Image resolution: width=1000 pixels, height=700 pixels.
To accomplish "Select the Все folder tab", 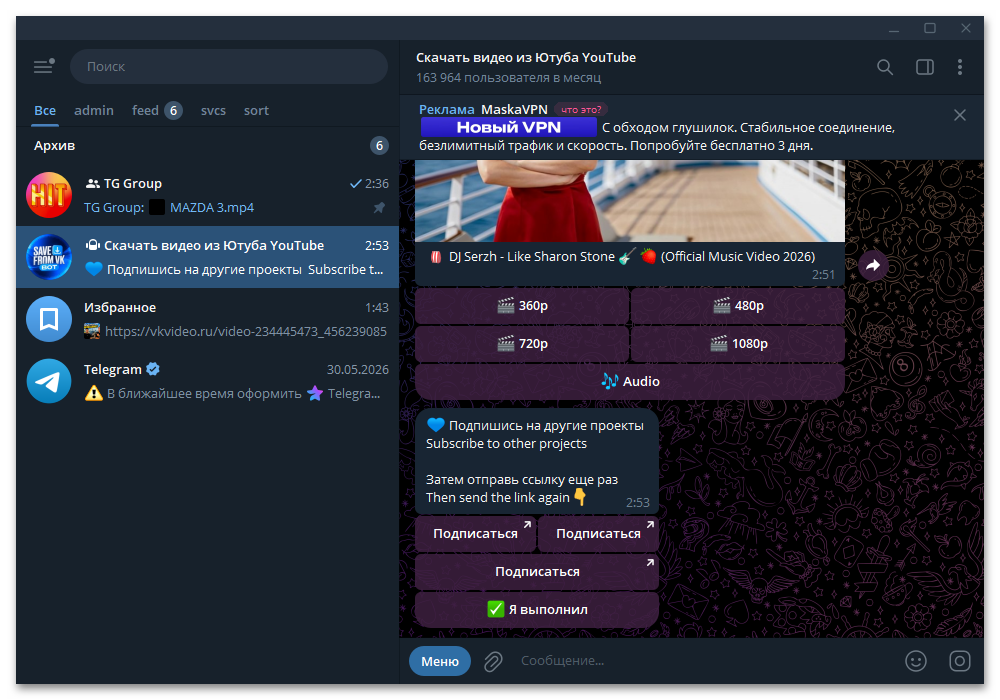I will (45, 110).
